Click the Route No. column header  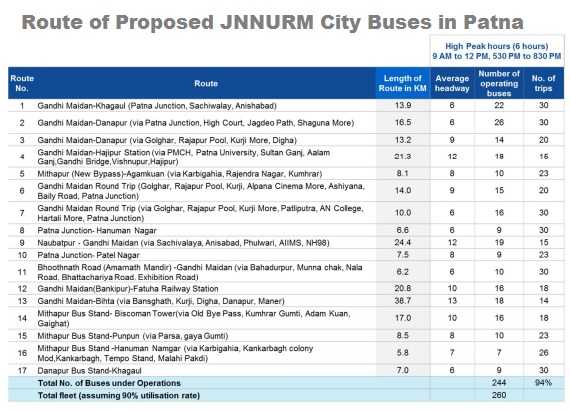(x=22, y=83)
